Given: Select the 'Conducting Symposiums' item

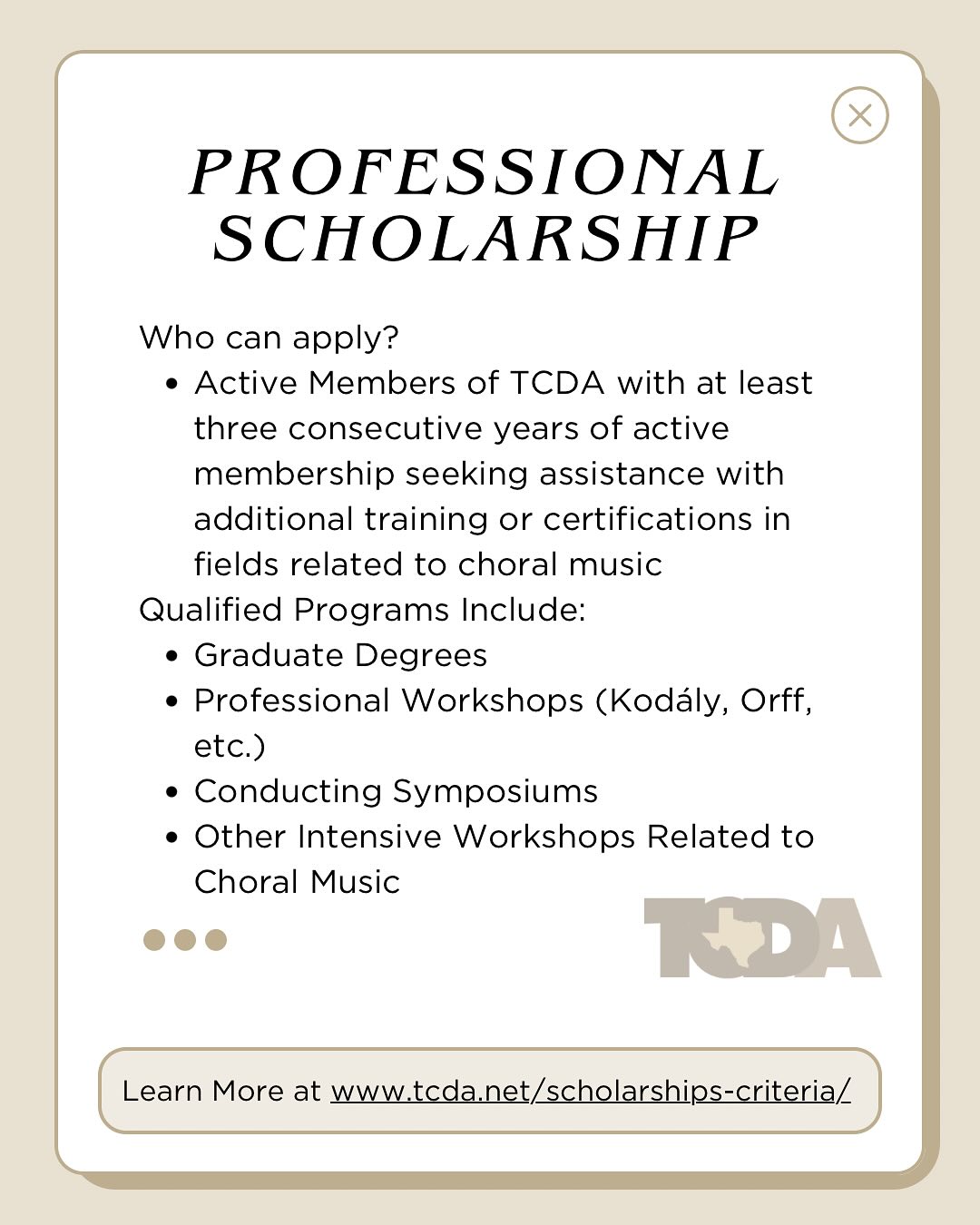Looking at the screenshot, I should click(397, 792).
